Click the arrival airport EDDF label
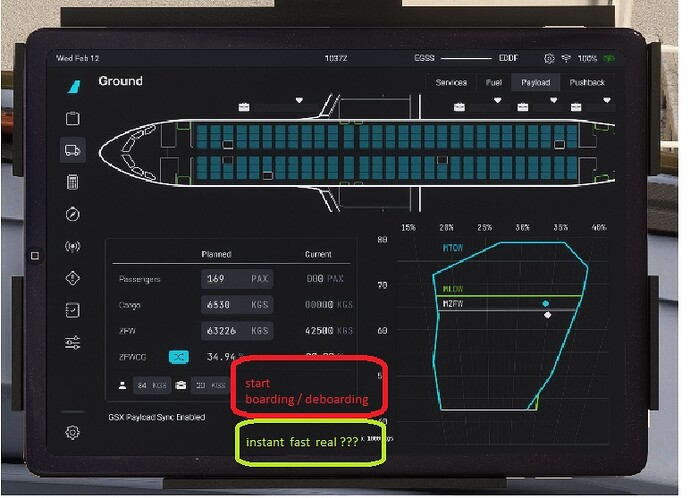This screenshot has width=690, height=498. pos(508,58)
